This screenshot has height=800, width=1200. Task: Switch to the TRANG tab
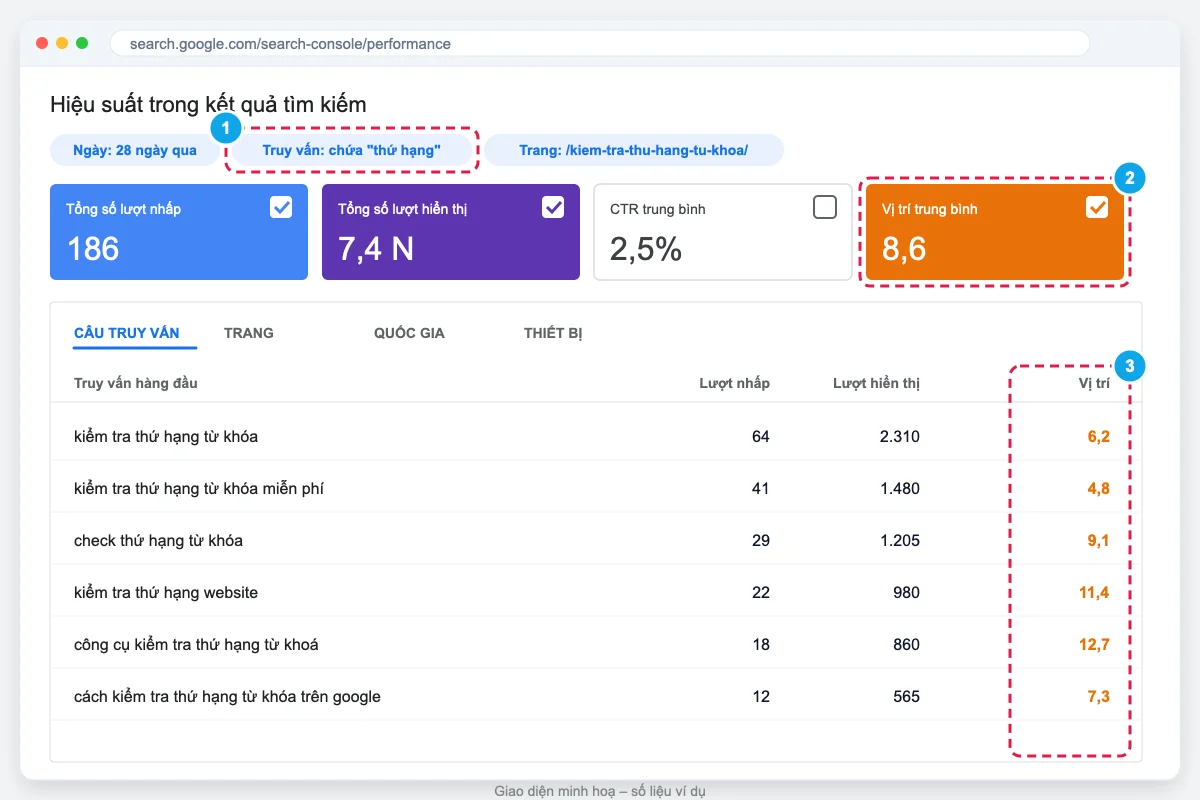pyautogui.click(x=249, y=333)
